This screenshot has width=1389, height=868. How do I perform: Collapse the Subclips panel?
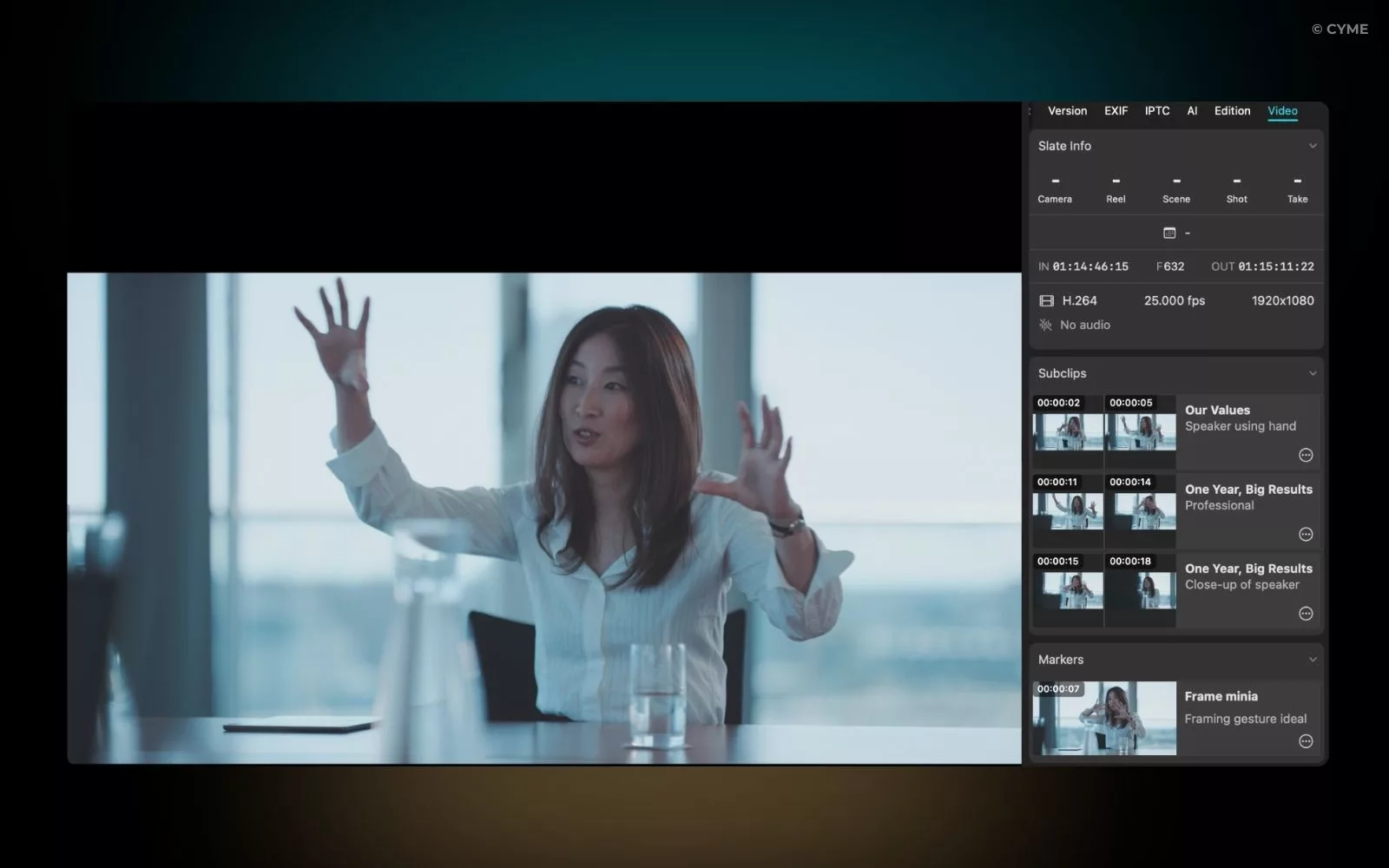click(x=1313, y=374)
